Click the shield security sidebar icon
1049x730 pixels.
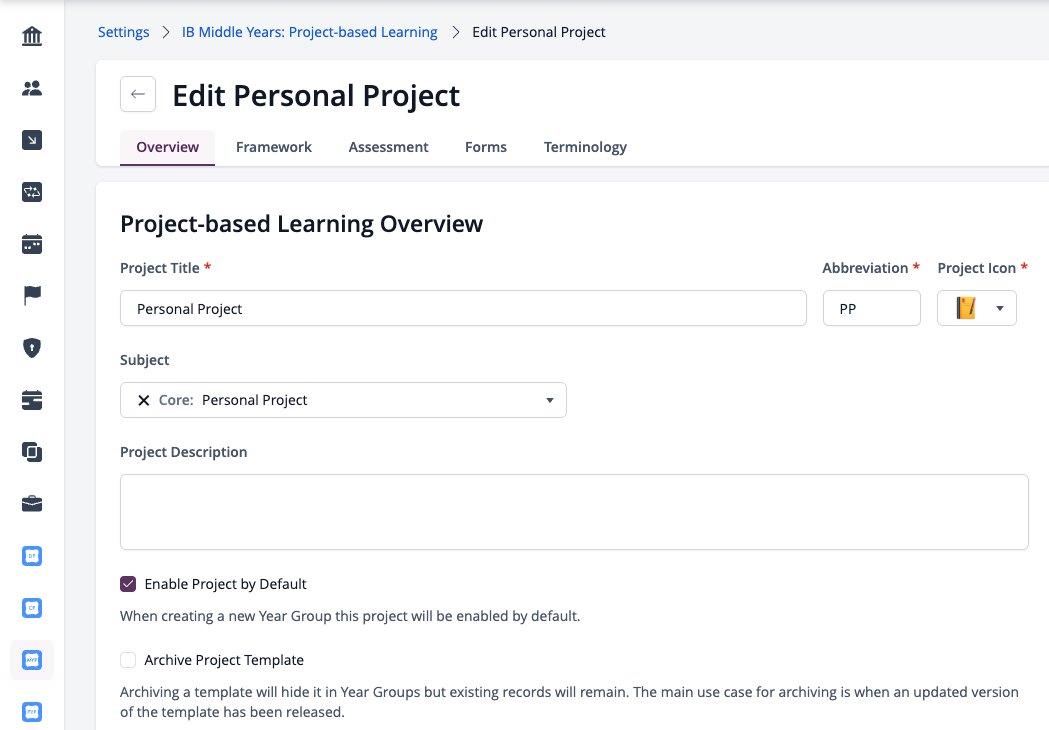point(31,347)
